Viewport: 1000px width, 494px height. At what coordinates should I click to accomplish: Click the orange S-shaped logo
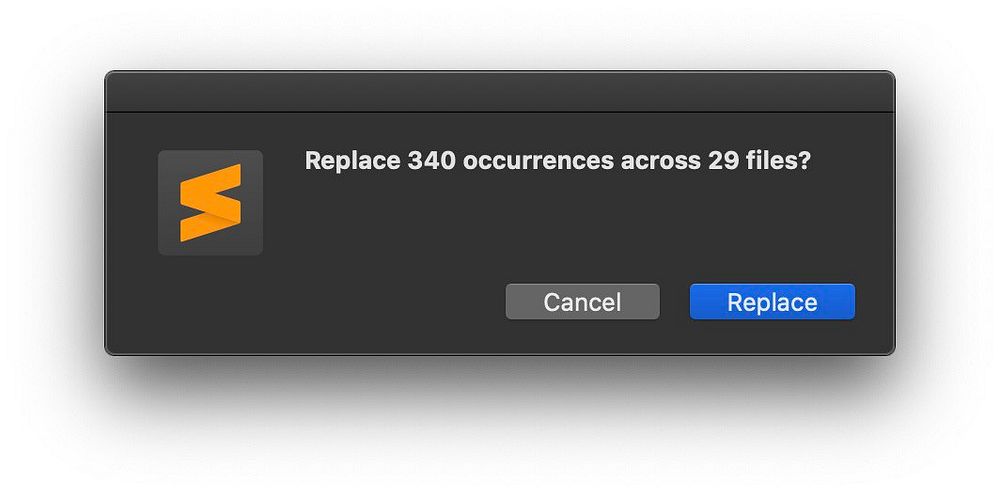(x=210, y=203)
